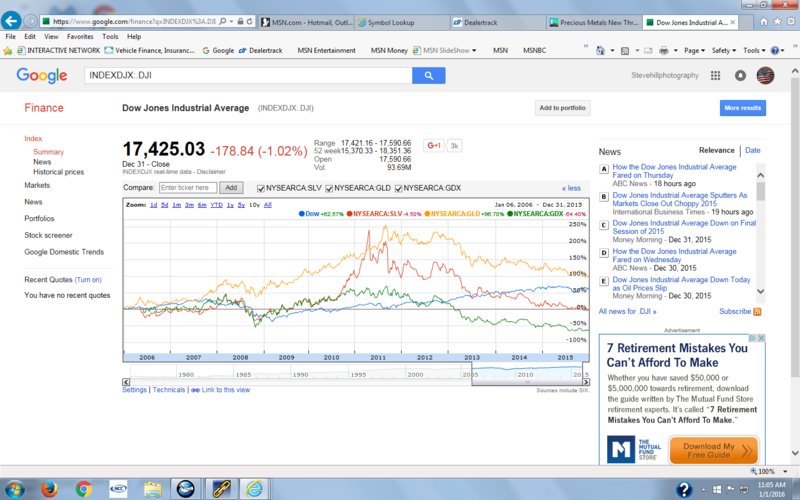Open the Stock screener sidebar link
800x500 pixels.
pyautogui.click(x=48, y=235)
